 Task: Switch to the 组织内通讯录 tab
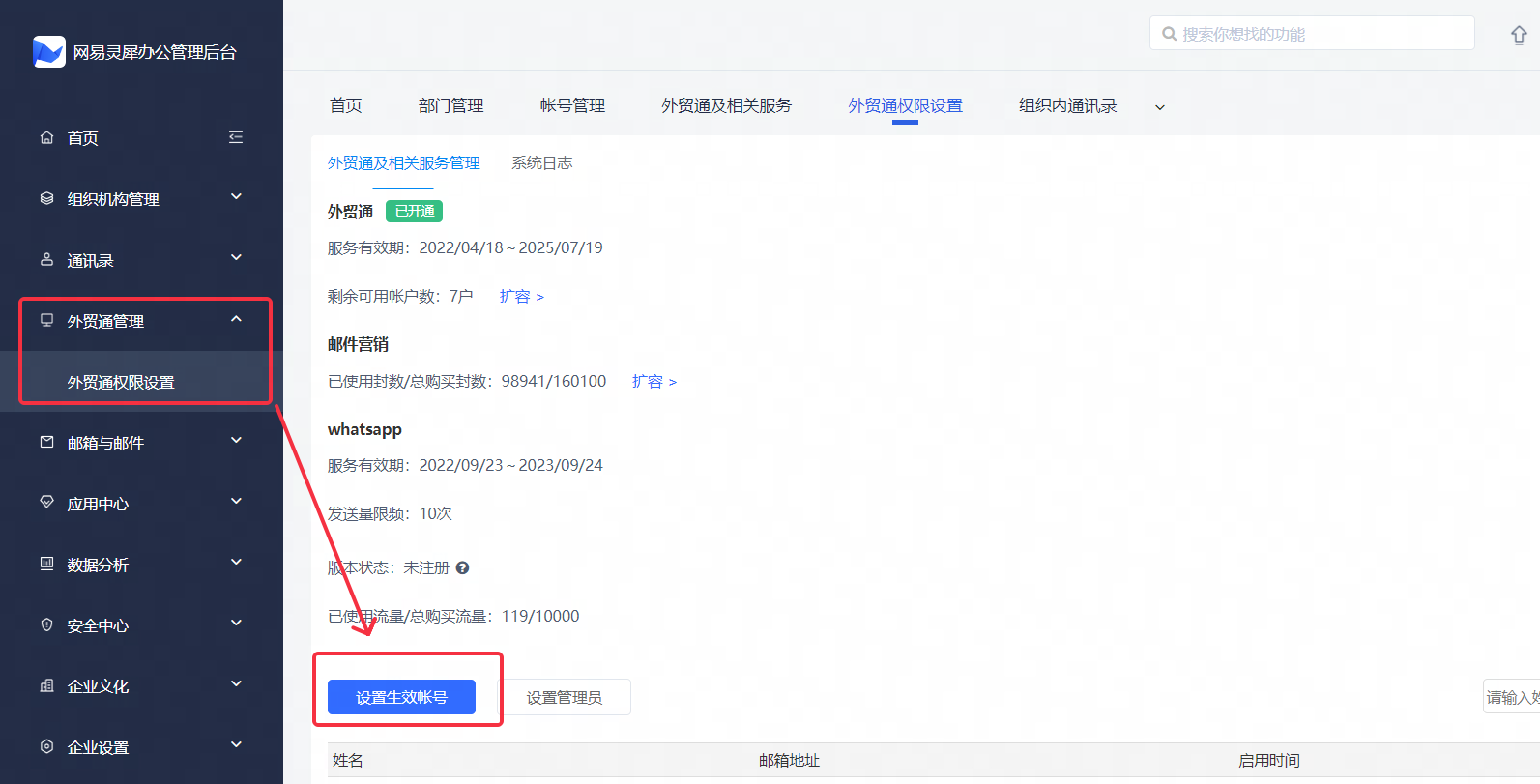tap(1068, 105)
